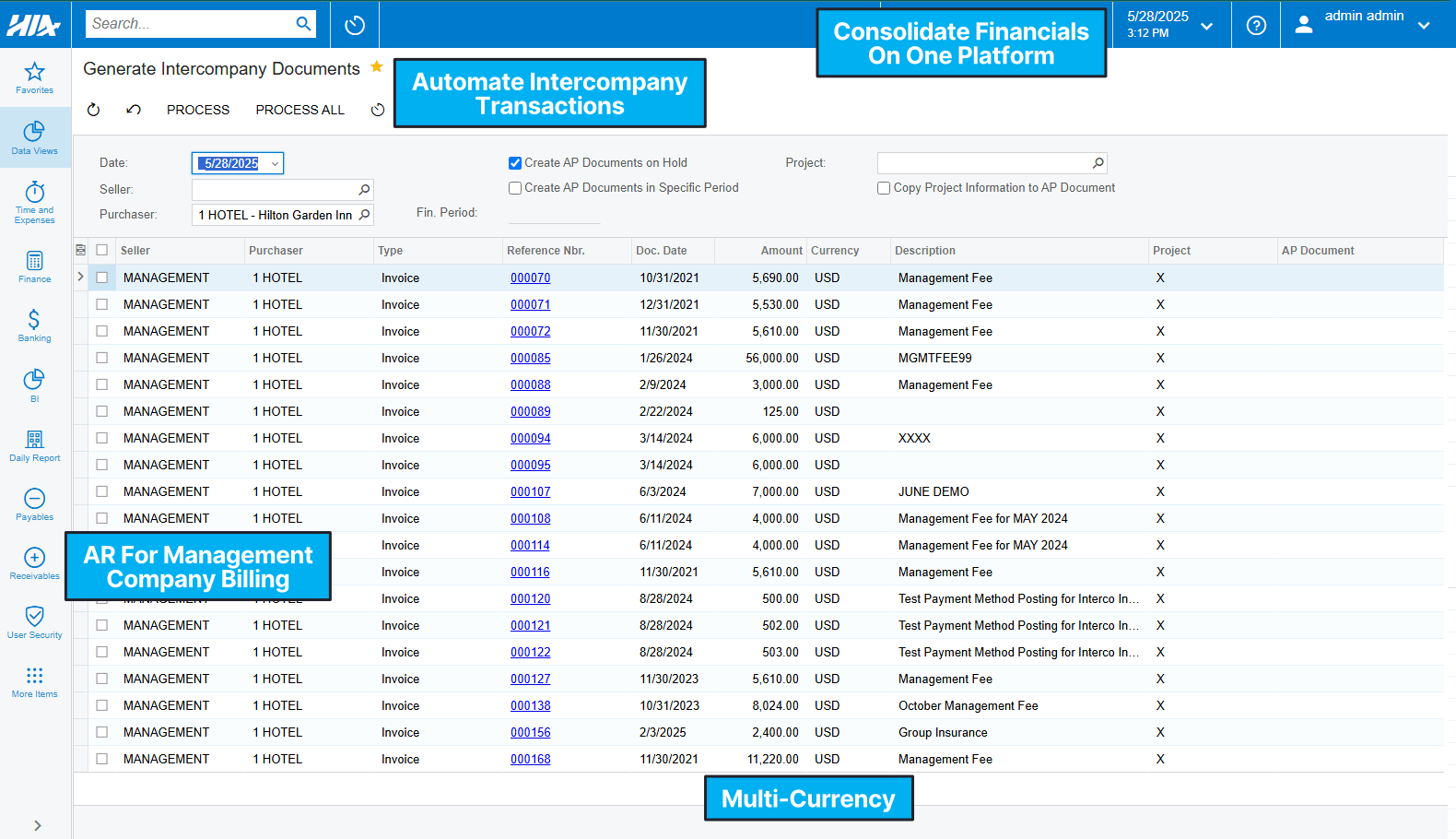The image size is (1456, 839).
Task: Open Seller lookup magnifier
Action: pos(364,190)
